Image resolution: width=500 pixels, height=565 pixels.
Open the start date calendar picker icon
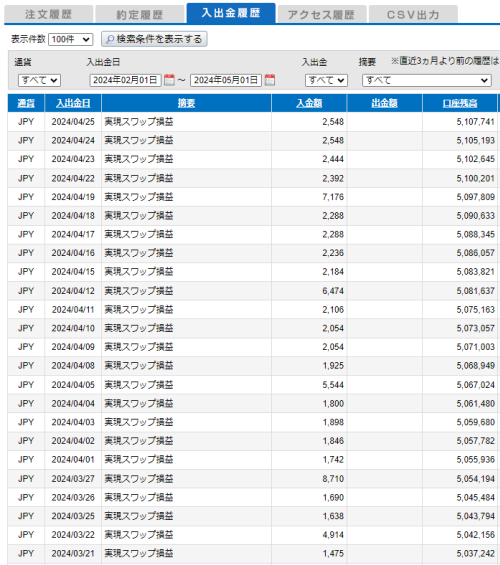[169, 80]
